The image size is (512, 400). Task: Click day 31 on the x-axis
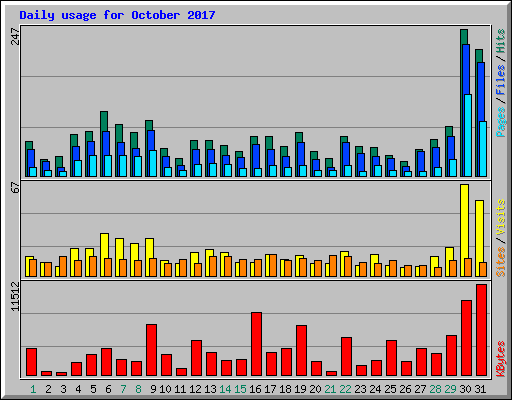[x=480, y=389]
